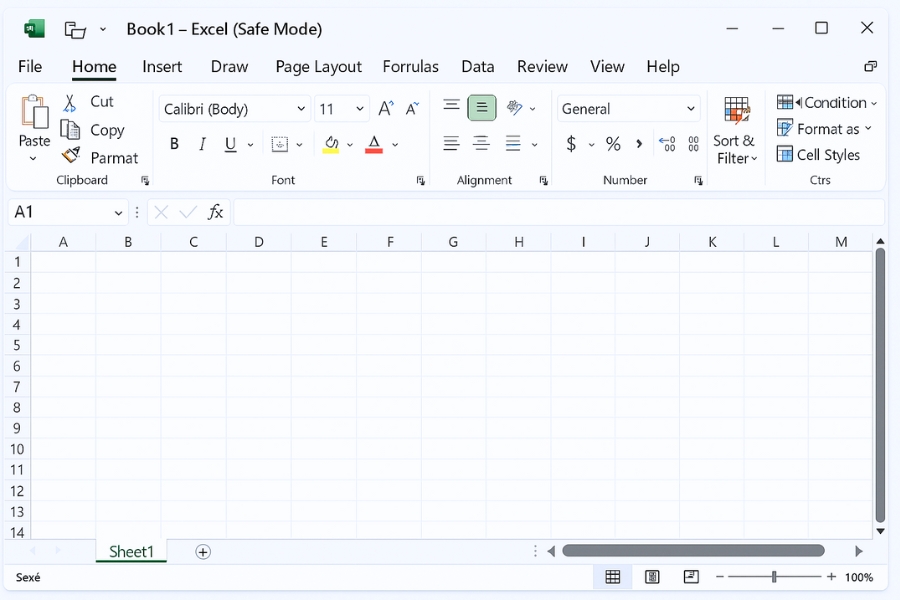Toggle bold formatting
Viewport: 900px width, 600px height.
click(174, 144)
